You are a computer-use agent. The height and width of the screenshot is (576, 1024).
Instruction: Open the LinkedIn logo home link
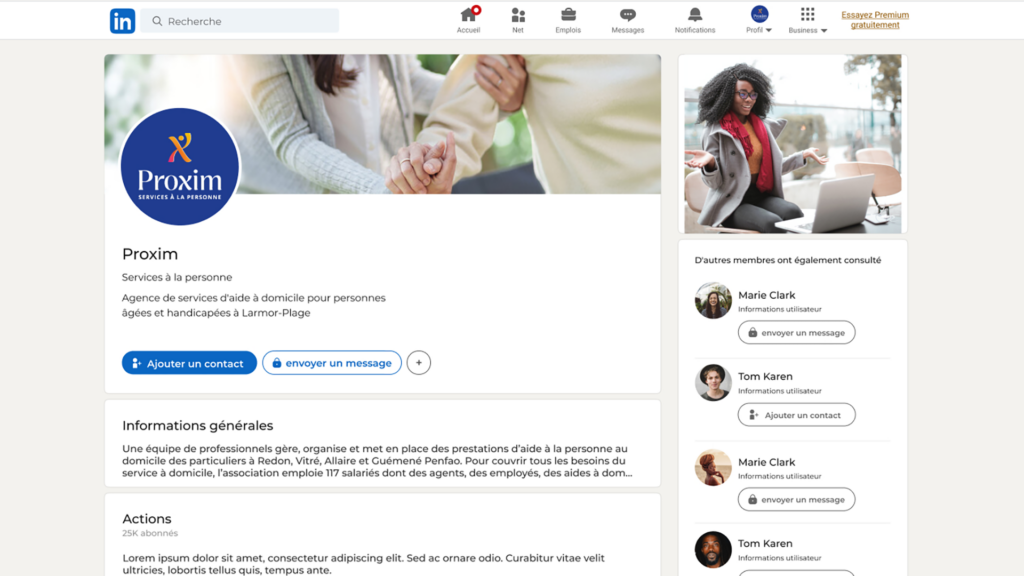pos(122,21)
